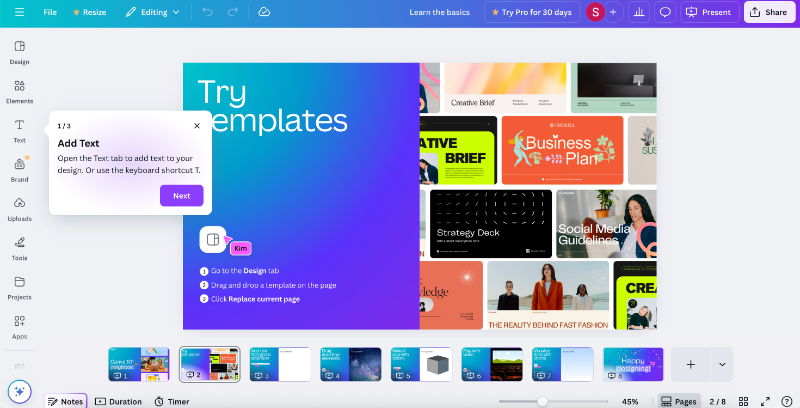The image size is (800, 408).
Task: Open the Learn the basics link
Action: click(439, 12)
